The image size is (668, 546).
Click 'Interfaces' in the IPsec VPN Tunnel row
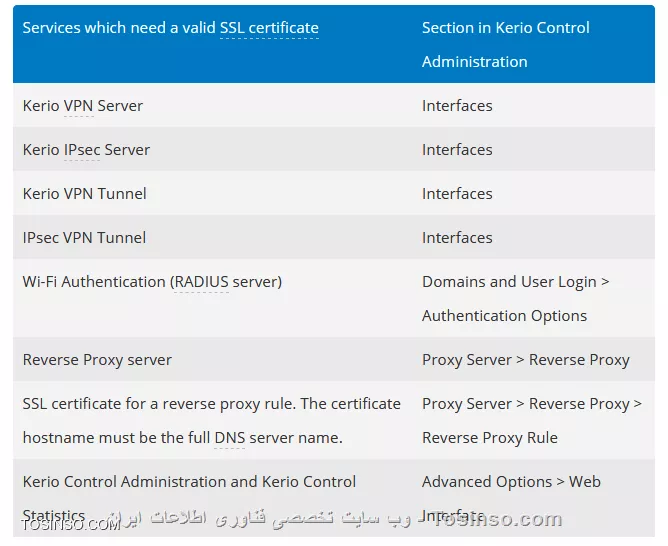457,238
